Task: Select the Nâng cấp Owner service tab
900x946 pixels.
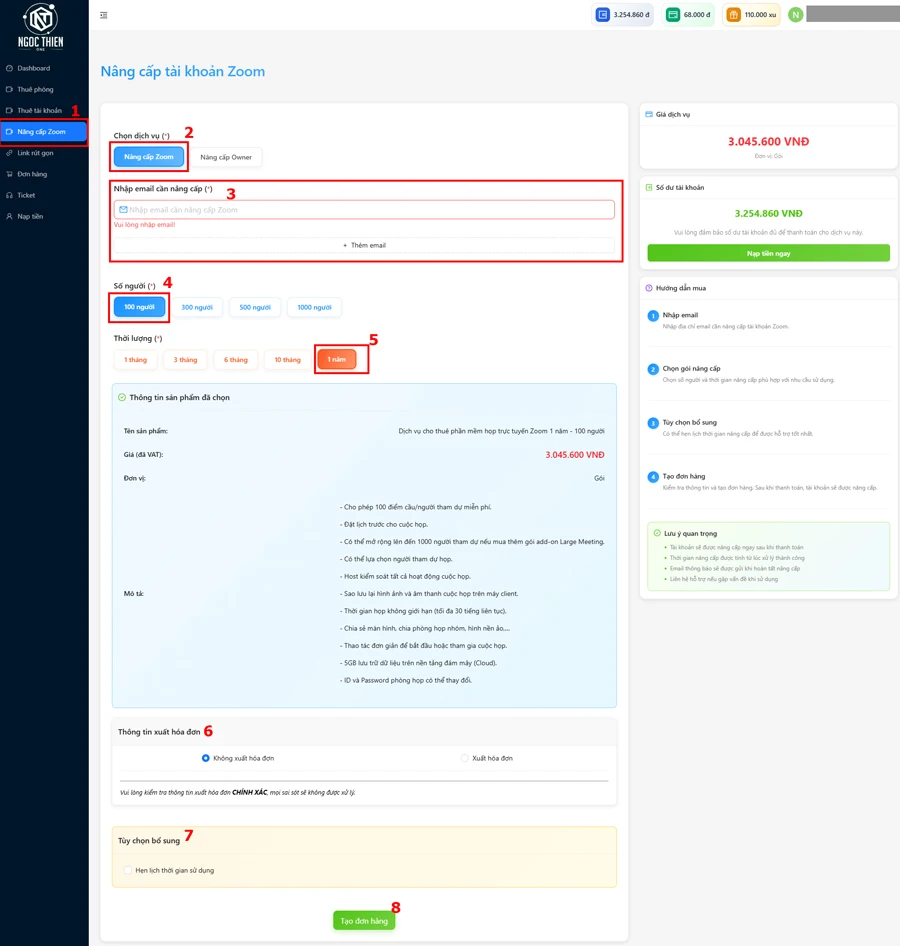Action: click(226, 157)
